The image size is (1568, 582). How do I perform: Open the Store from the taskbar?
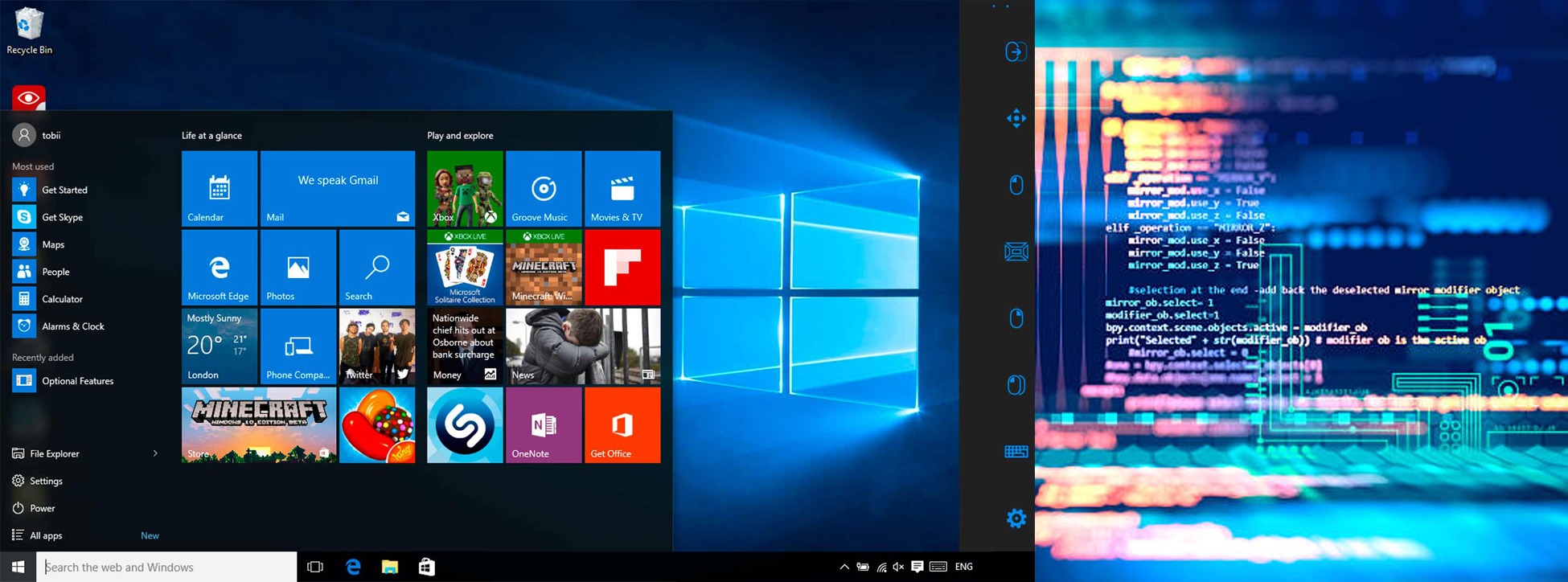[427, 567]
